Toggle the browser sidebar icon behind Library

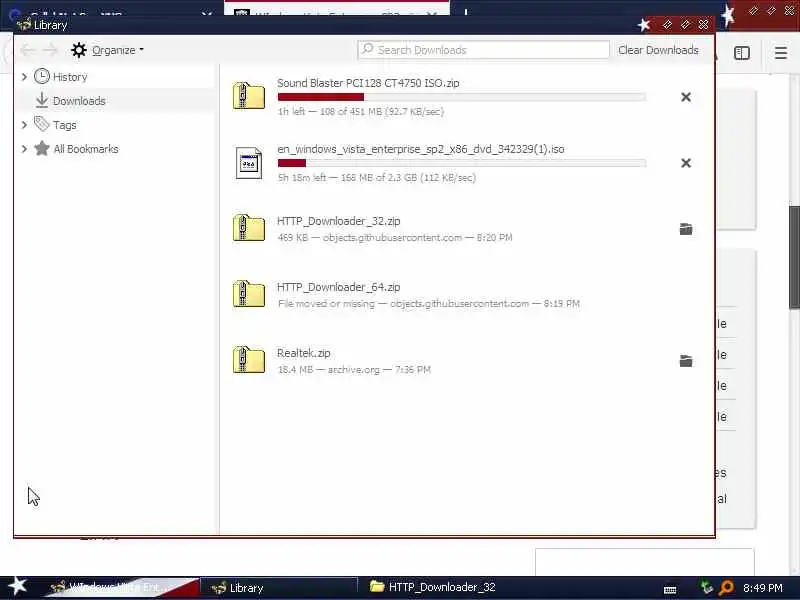click(x=741, y=53)
